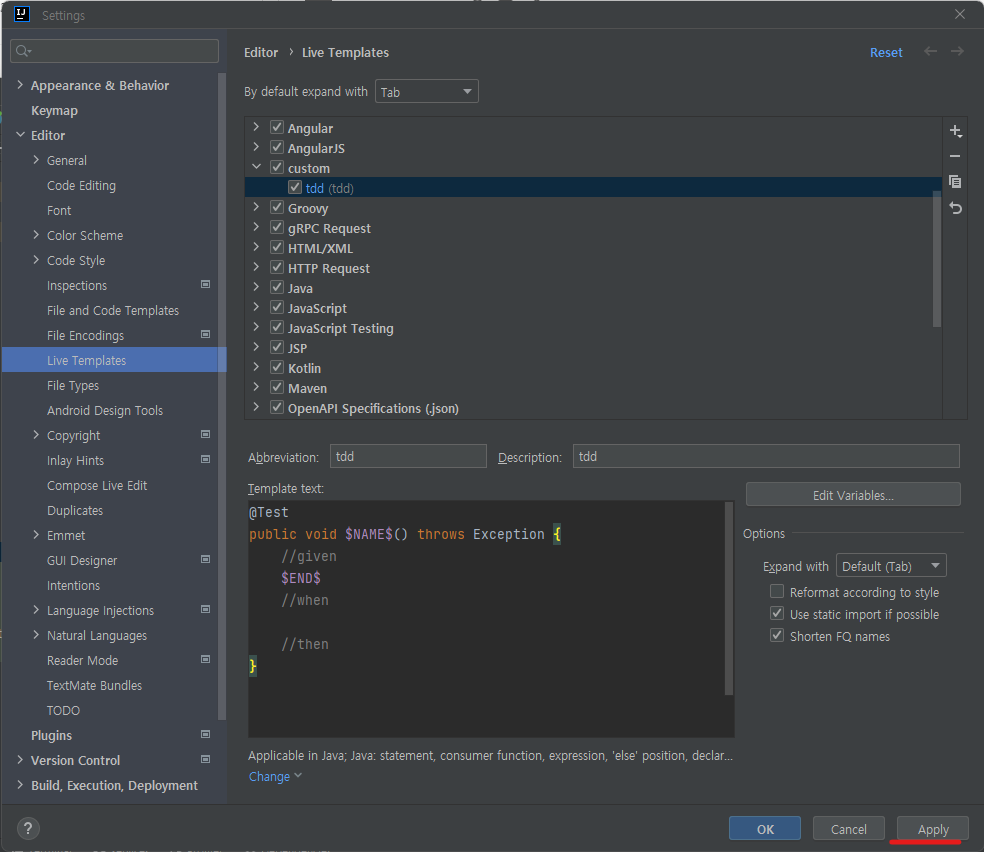Expand the Color Scheme settings node
Screen dimensions: 984x852
(36, 235)
